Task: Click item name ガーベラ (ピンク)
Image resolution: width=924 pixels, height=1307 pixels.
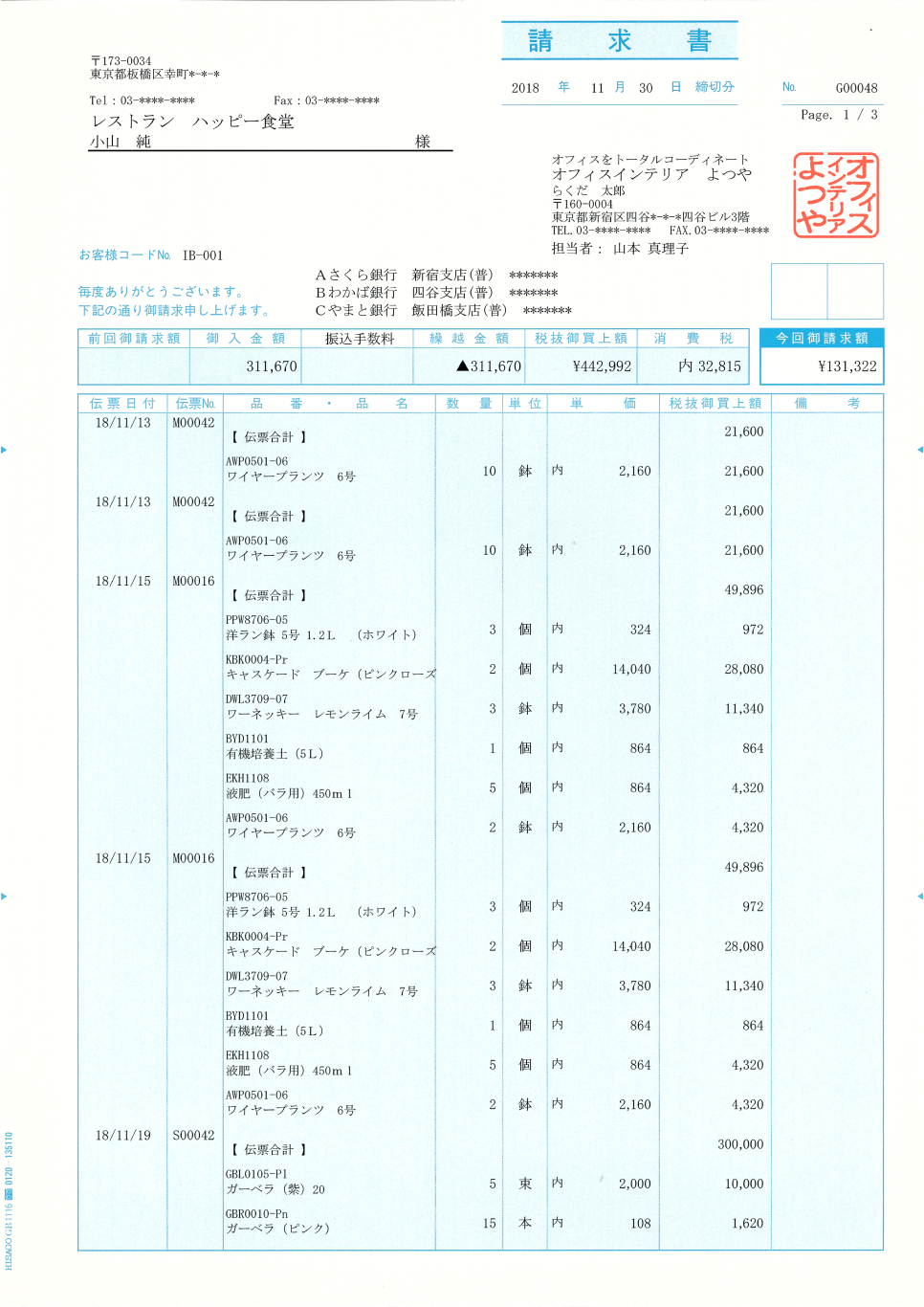Action: (x=277, y=1229)
